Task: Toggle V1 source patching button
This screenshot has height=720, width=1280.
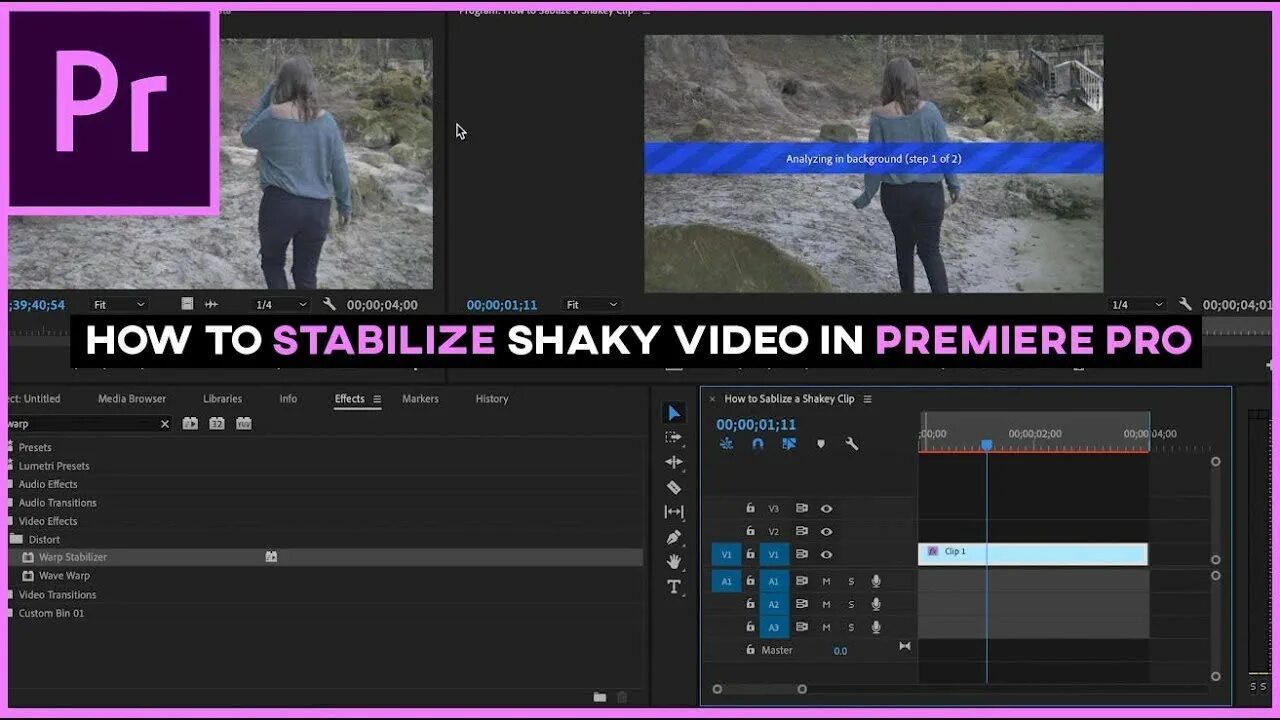Action: pos(726,554)
